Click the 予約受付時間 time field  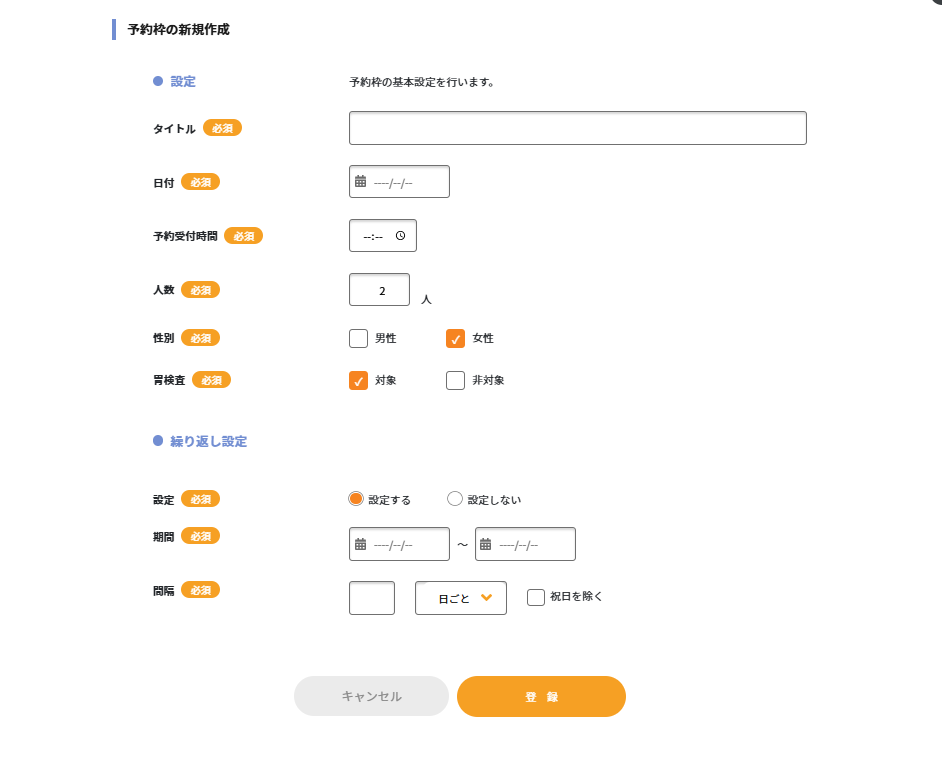tap(383, 236)
